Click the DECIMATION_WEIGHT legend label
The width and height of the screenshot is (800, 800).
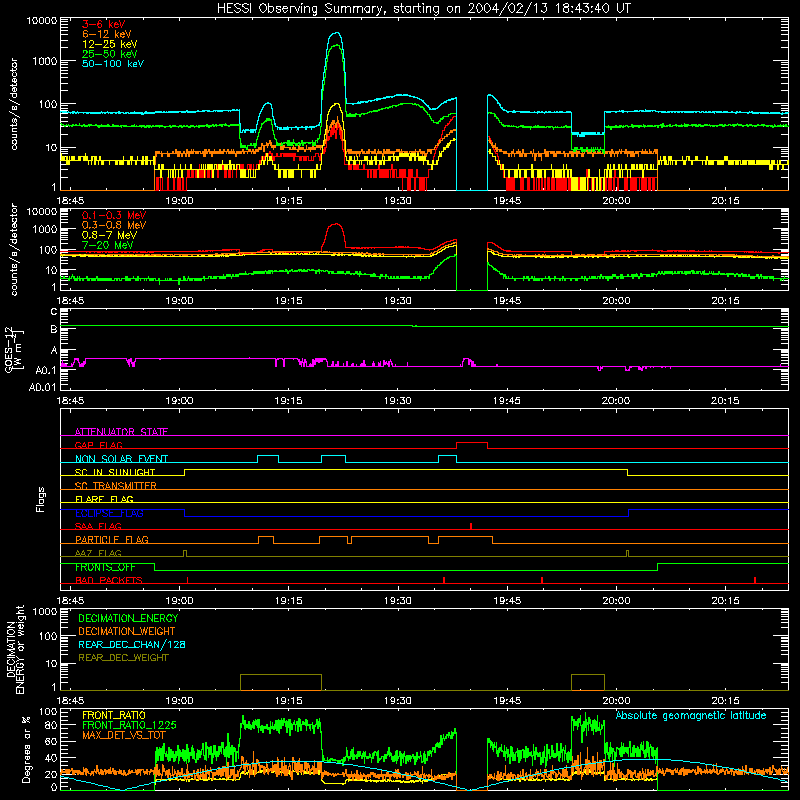127,631
